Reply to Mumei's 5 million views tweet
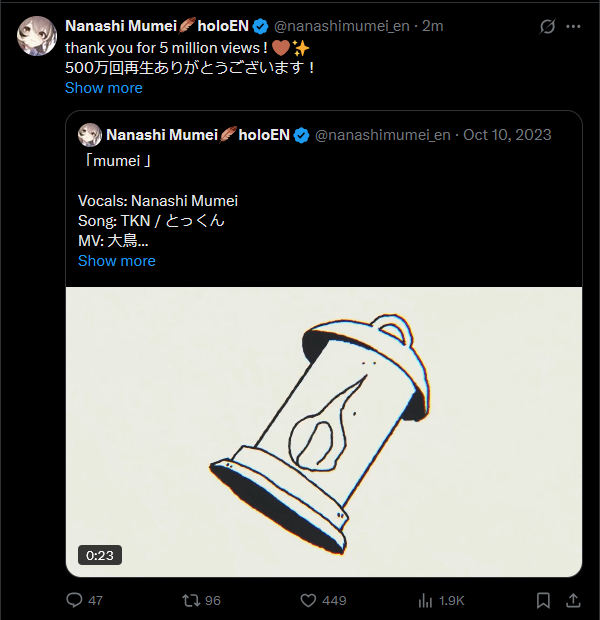 [x=74, y=600]
